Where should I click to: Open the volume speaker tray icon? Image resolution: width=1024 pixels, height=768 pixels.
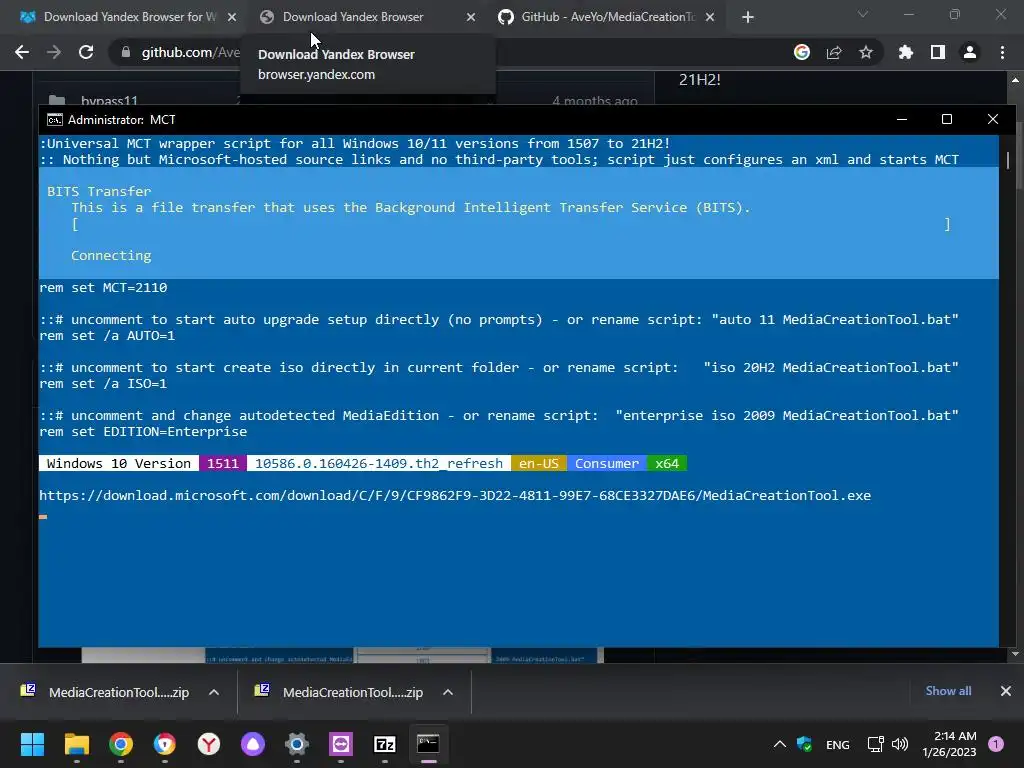pos(900,744)
